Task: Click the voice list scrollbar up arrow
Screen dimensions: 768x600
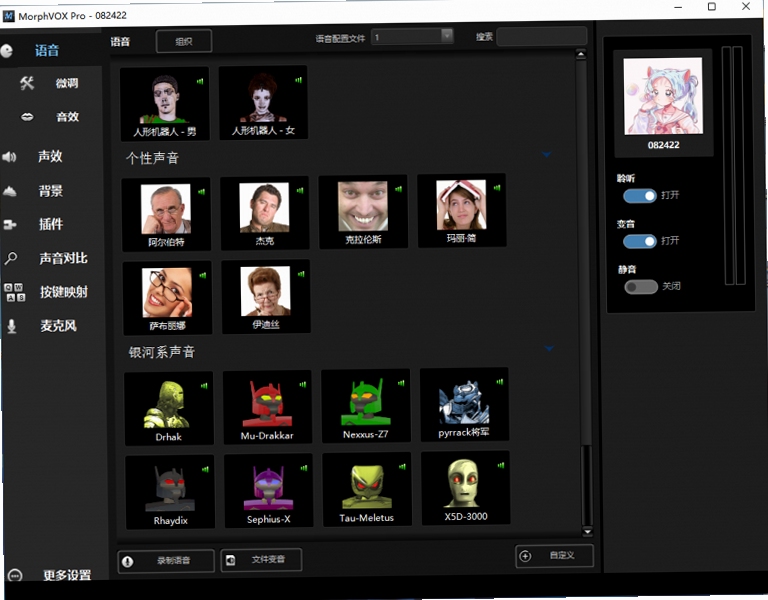Action: click(581, 54)
